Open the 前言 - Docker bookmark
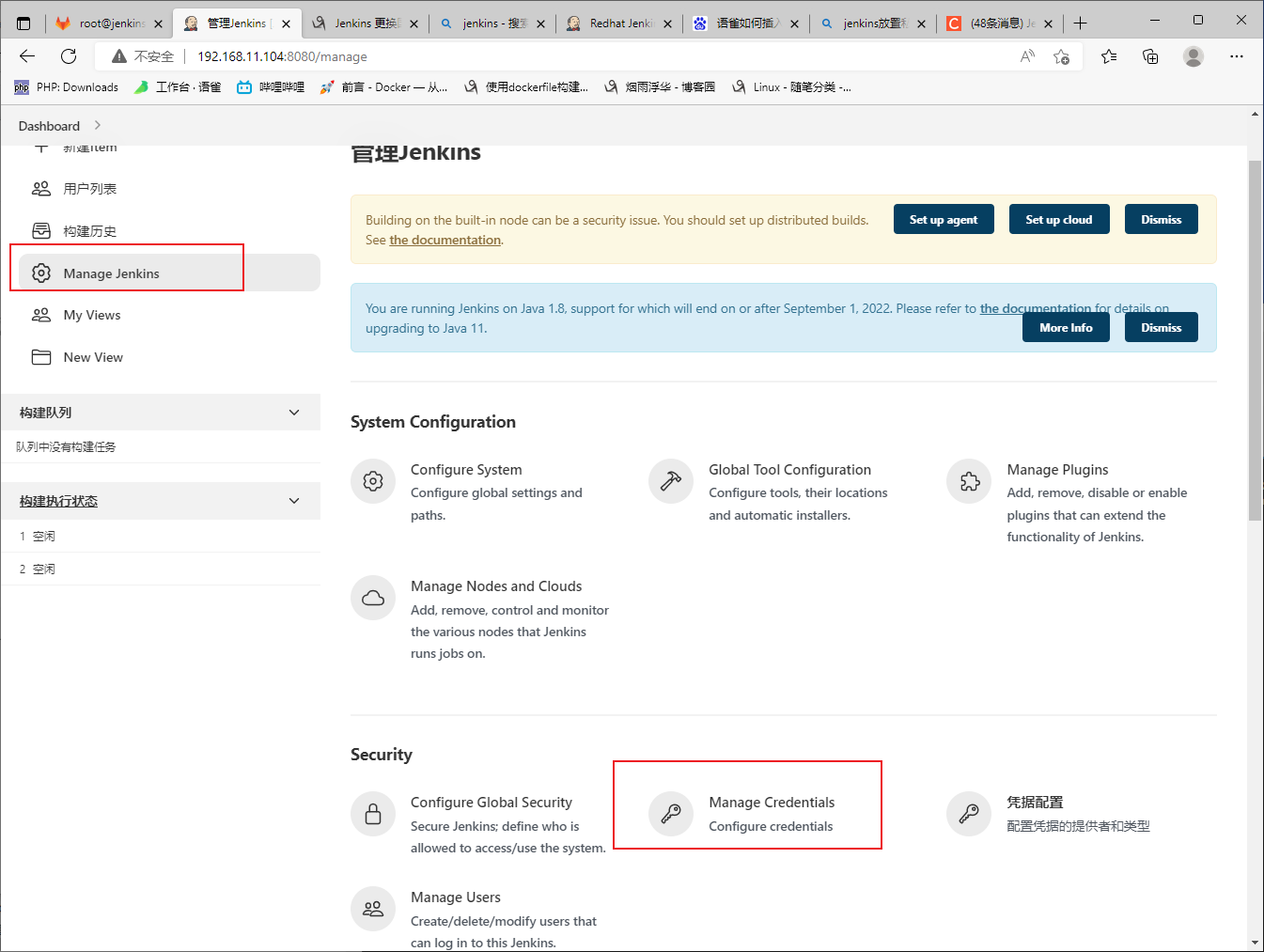 point(384,87)
